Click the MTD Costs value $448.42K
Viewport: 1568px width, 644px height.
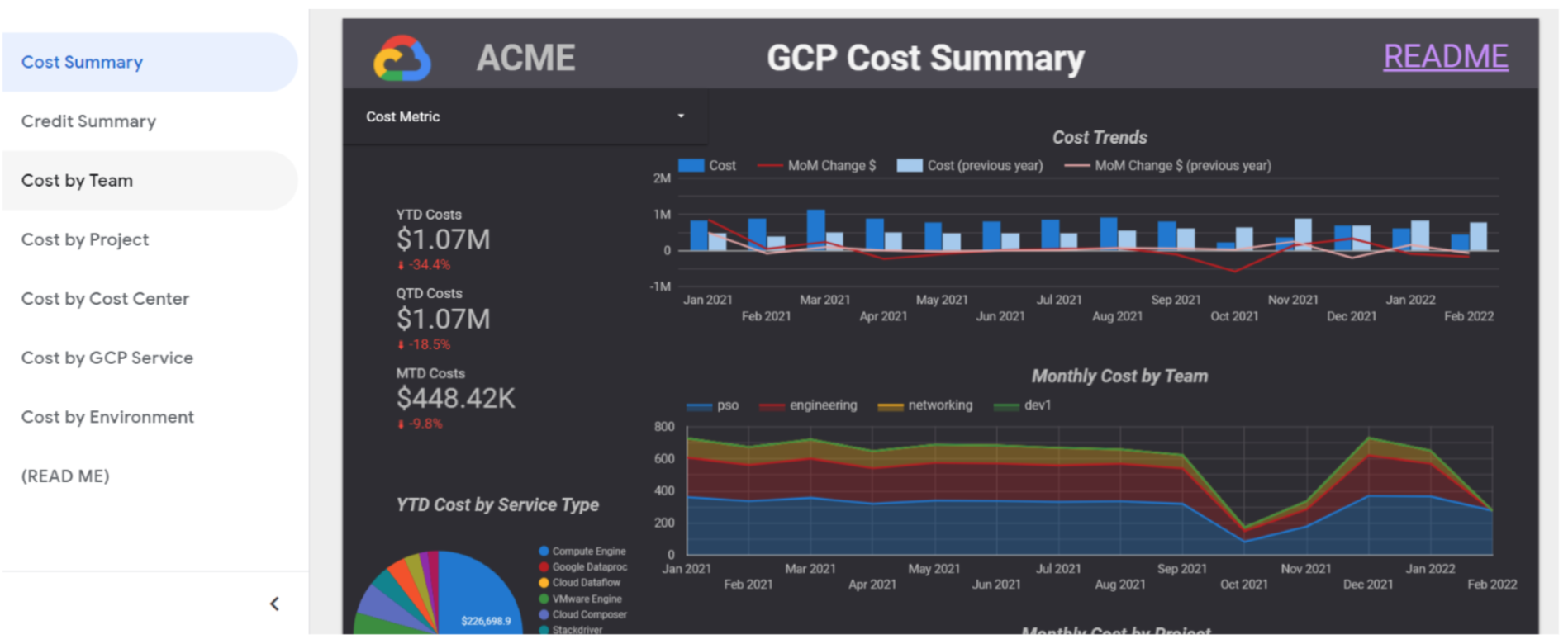point(456,399)
